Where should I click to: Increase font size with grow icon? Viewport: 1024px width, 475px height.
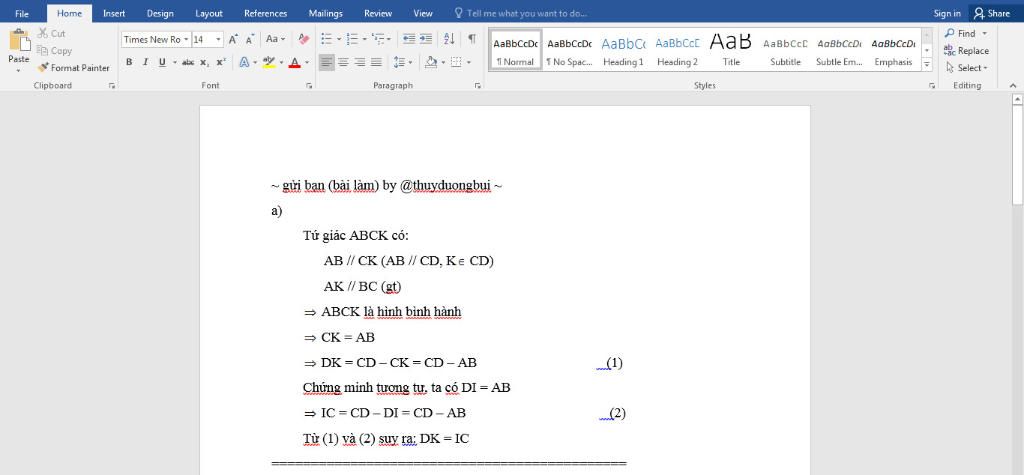233,39
